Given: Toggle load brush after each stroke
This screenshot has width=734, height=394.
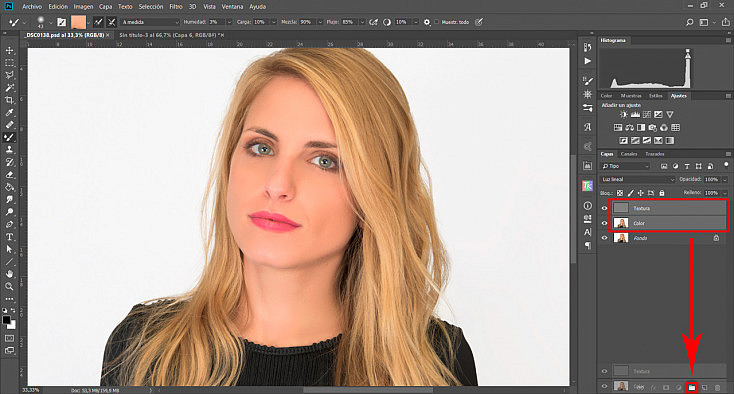Looking at the screenshot, I should 98,22.
